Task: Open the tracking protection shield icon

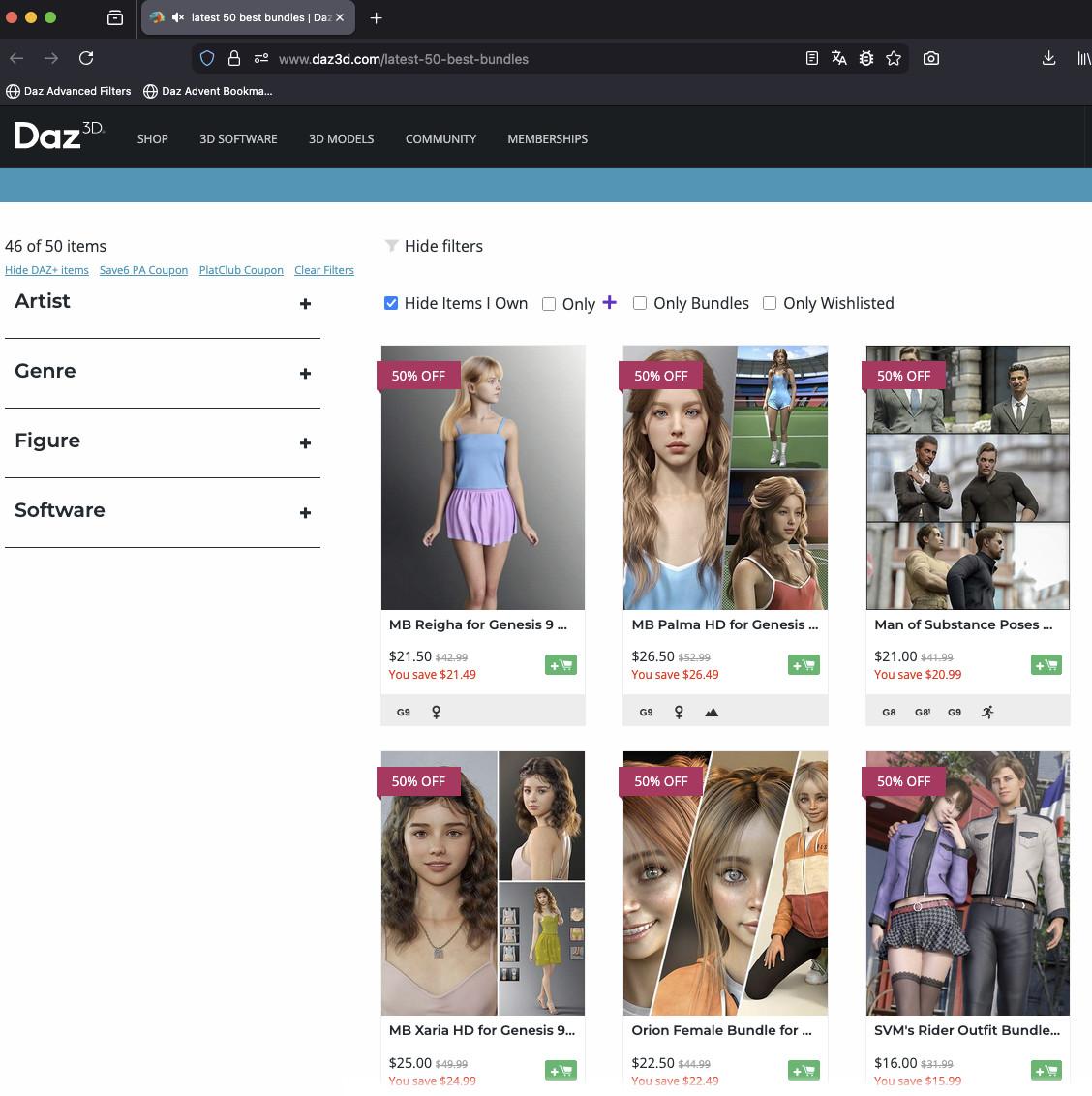Action: [x=207, y=59]
